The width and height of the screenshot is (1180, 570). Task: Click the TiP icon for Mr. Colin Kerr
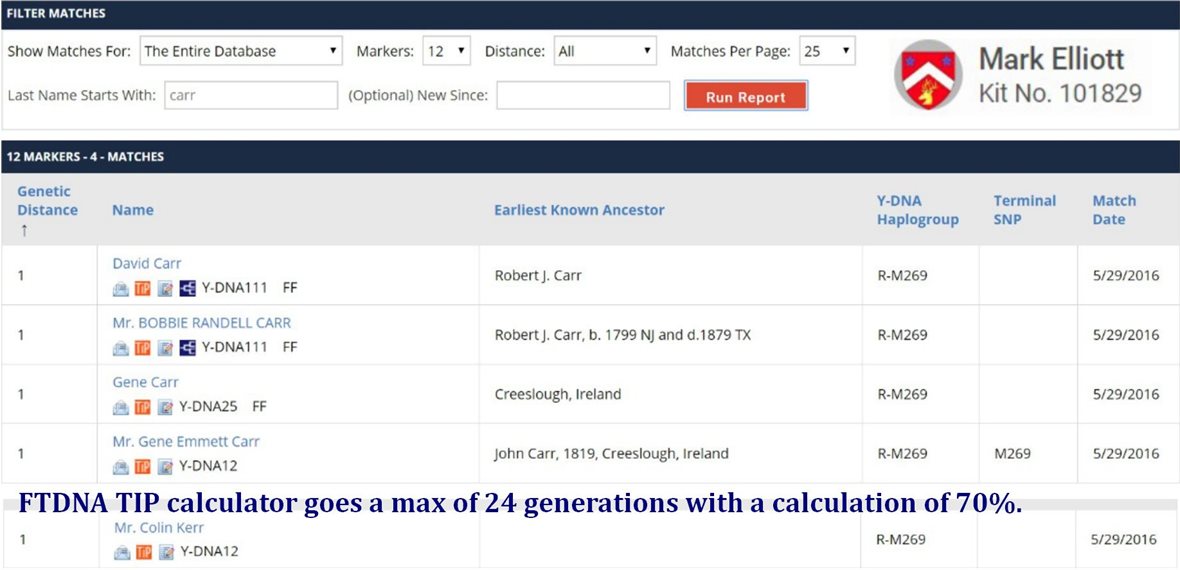pyautogui.click(x=142, y=552)
